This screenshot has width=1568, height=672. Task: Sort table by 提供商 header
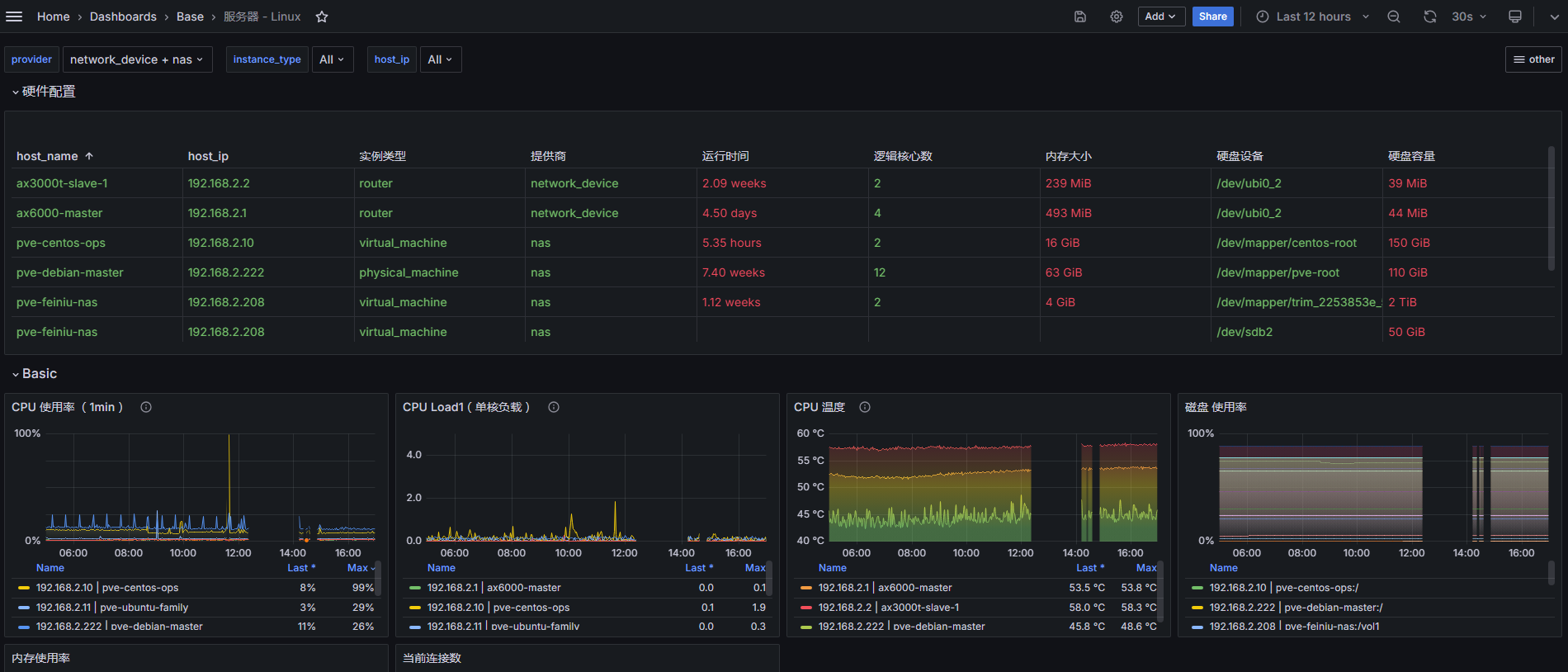coord(548,156)
